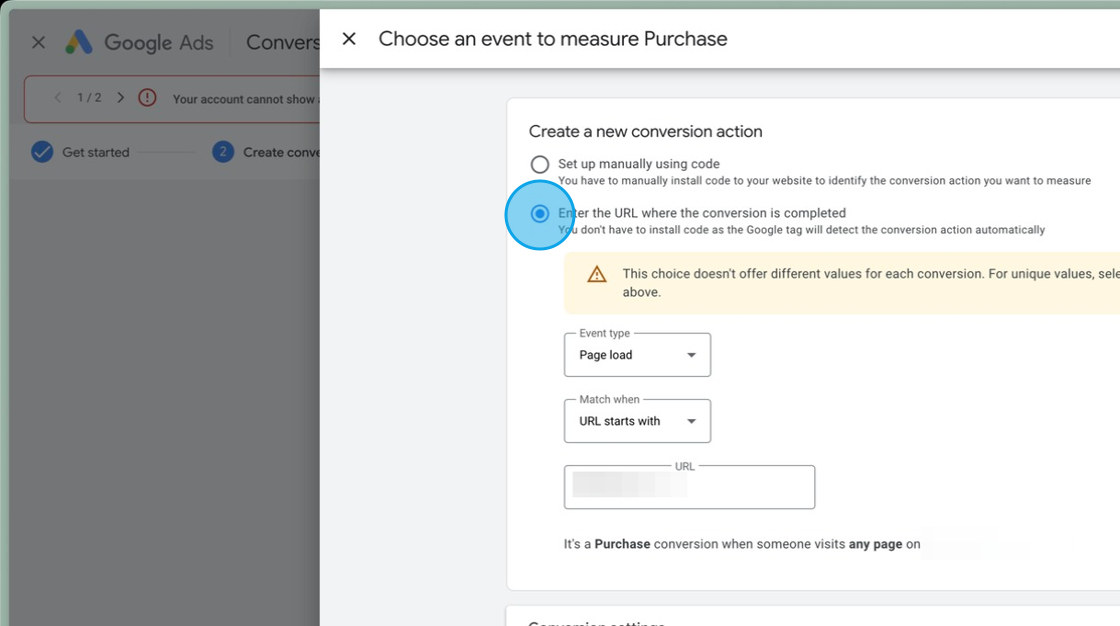Click the next arrow in the alert pagination
Screen dimensions: 1120x626
[x=120, y=98]
